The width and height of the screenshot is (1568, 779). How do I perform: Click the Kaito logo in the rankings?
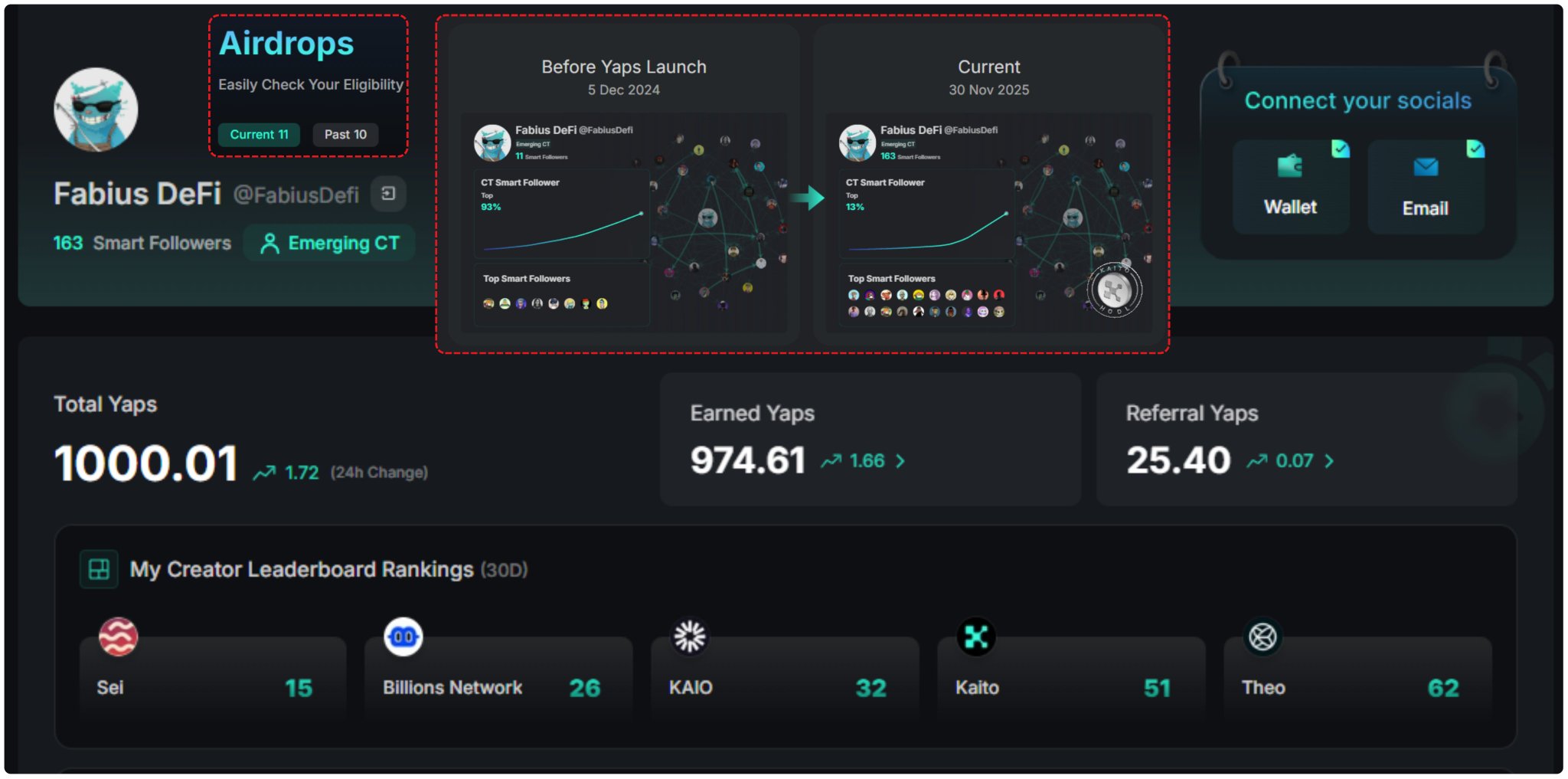point(976,637)
